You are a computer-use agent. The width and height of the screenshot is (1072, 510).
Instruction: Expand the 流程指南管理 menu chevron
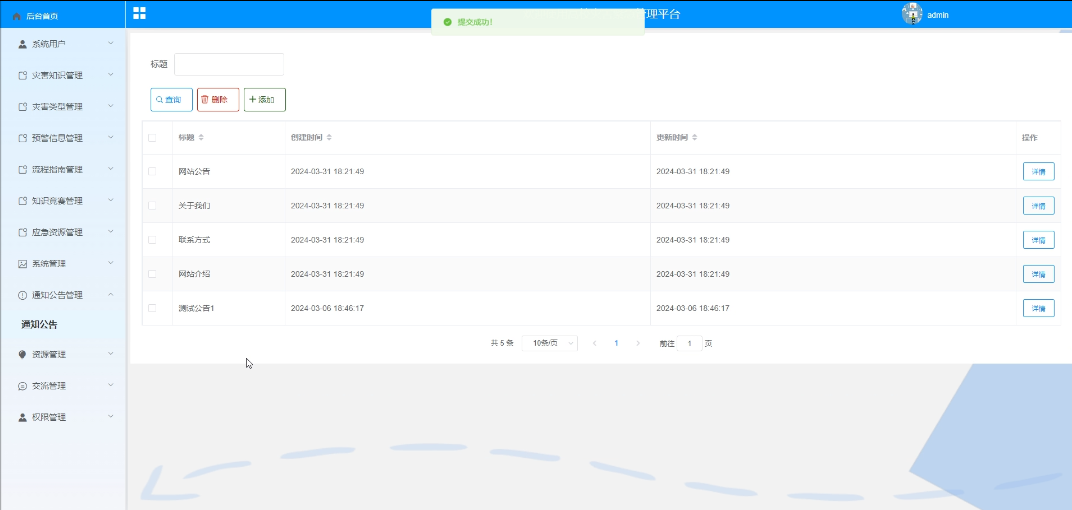pos(111,169)
